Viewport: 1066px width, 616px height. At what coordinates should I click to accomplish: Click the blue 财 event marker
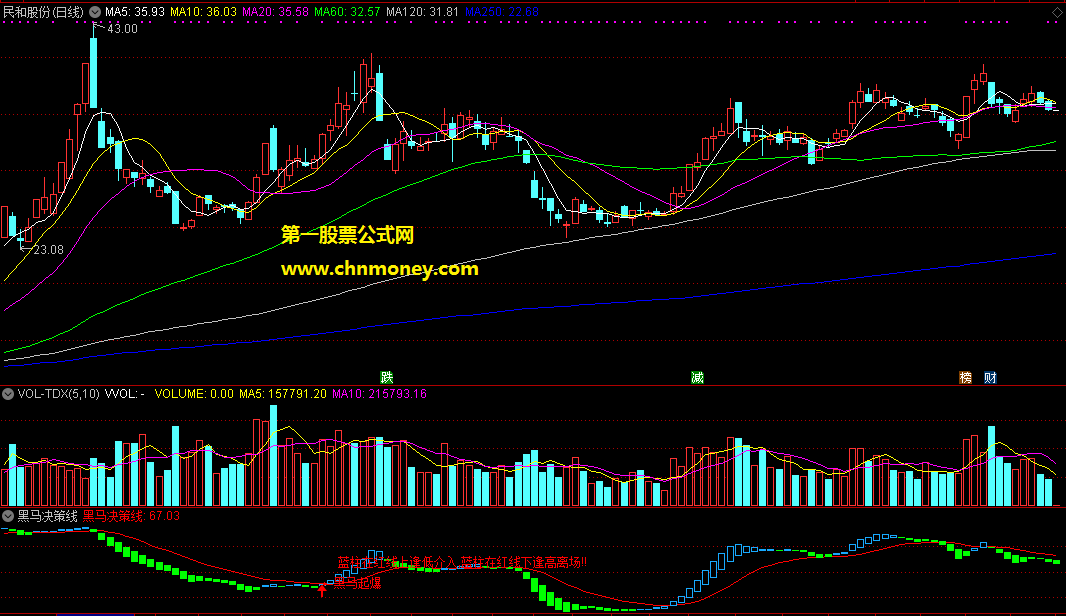pos(990,377)
